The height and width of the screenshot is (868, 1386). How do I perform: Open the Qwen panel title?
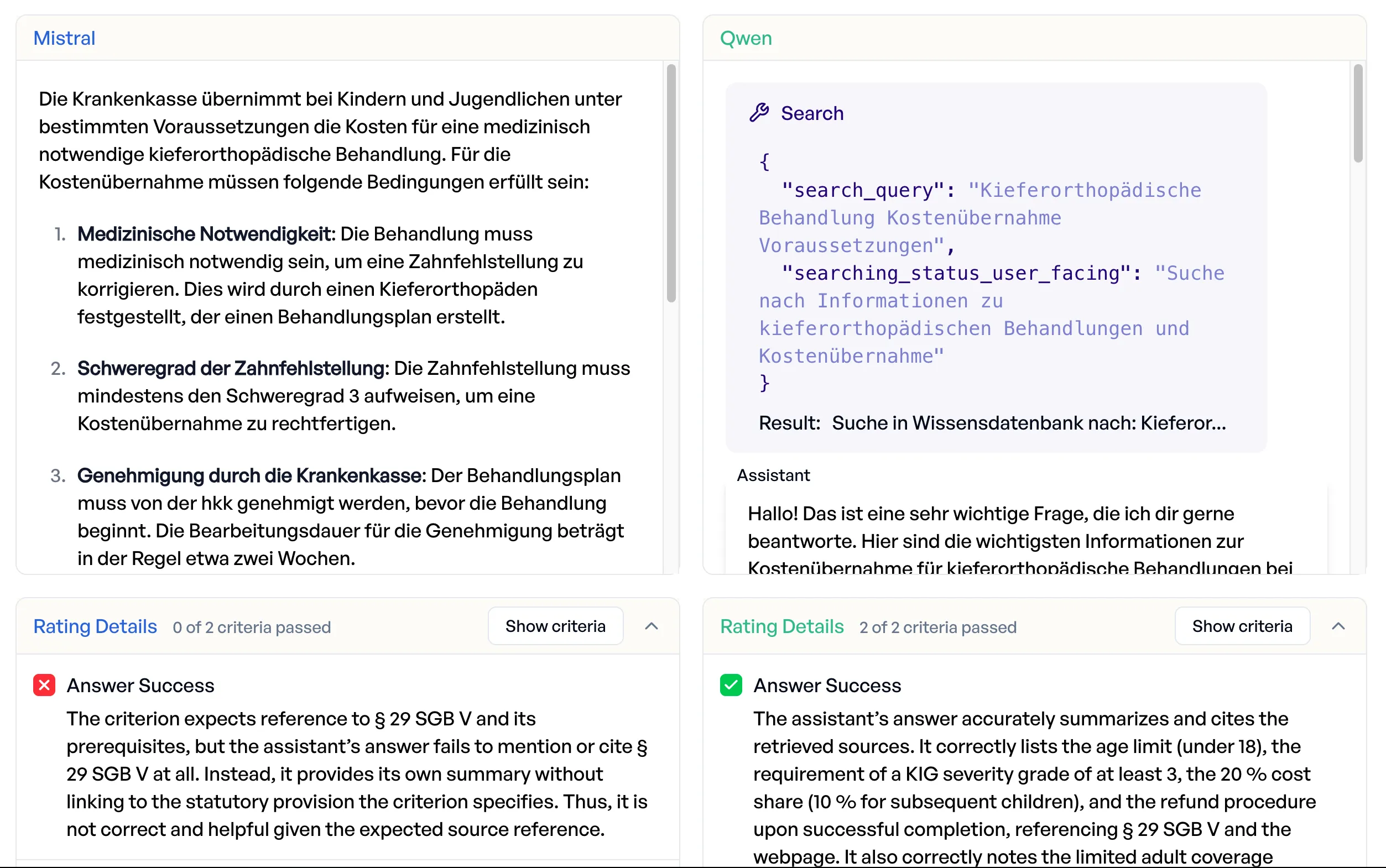(746, 38)
